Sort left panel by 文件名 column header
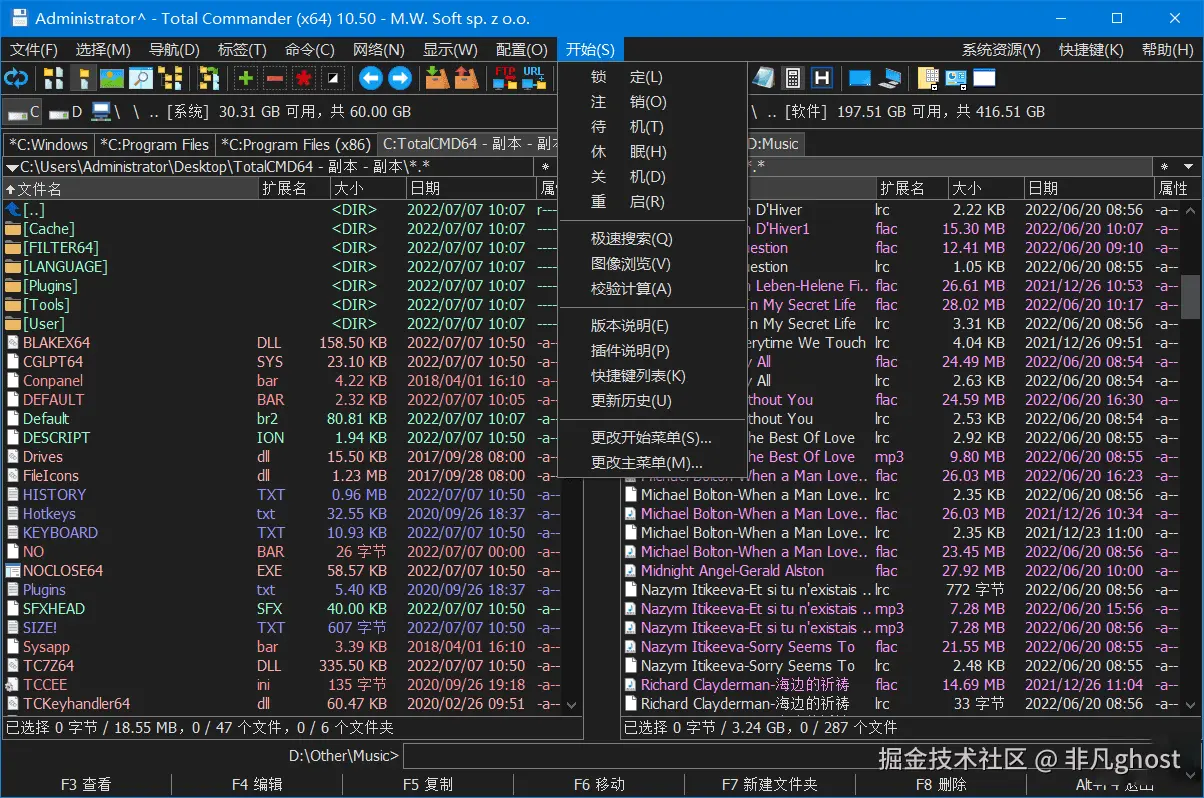1204x798 pixels. [130, 188]
